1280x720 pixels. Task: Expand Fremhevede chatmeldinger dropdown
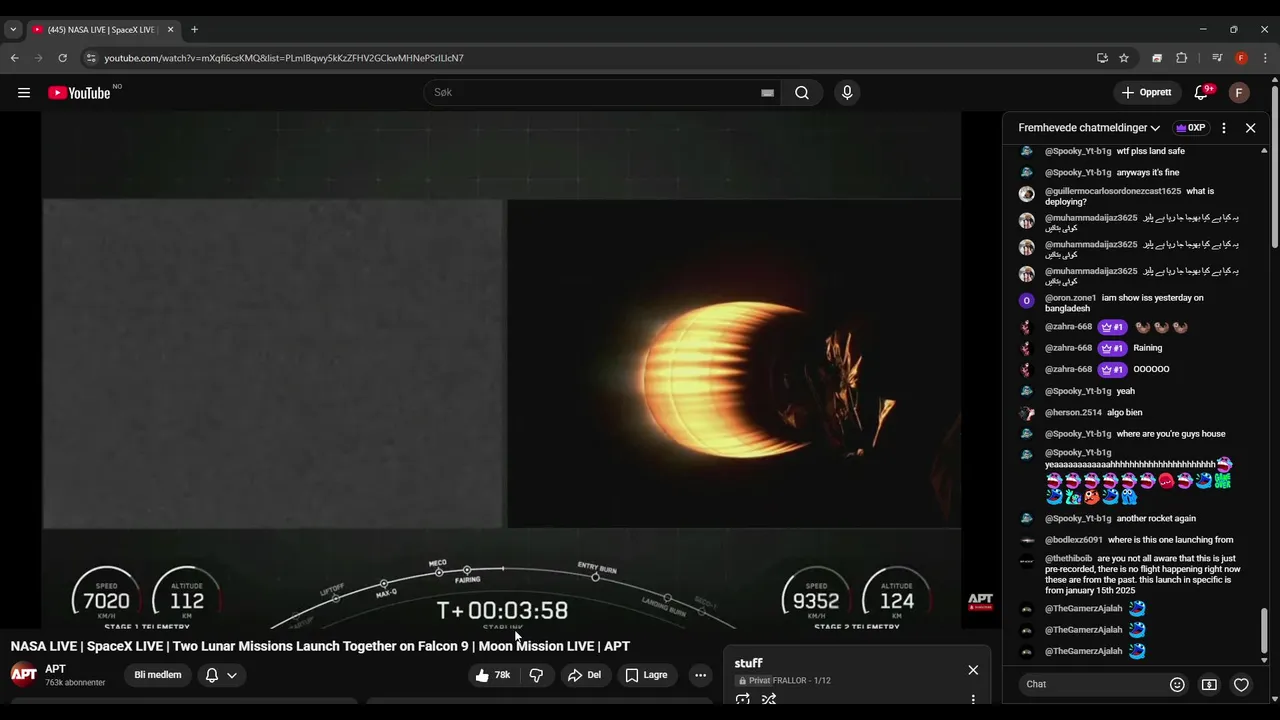pyautogui.click(x=1089, y=128)
